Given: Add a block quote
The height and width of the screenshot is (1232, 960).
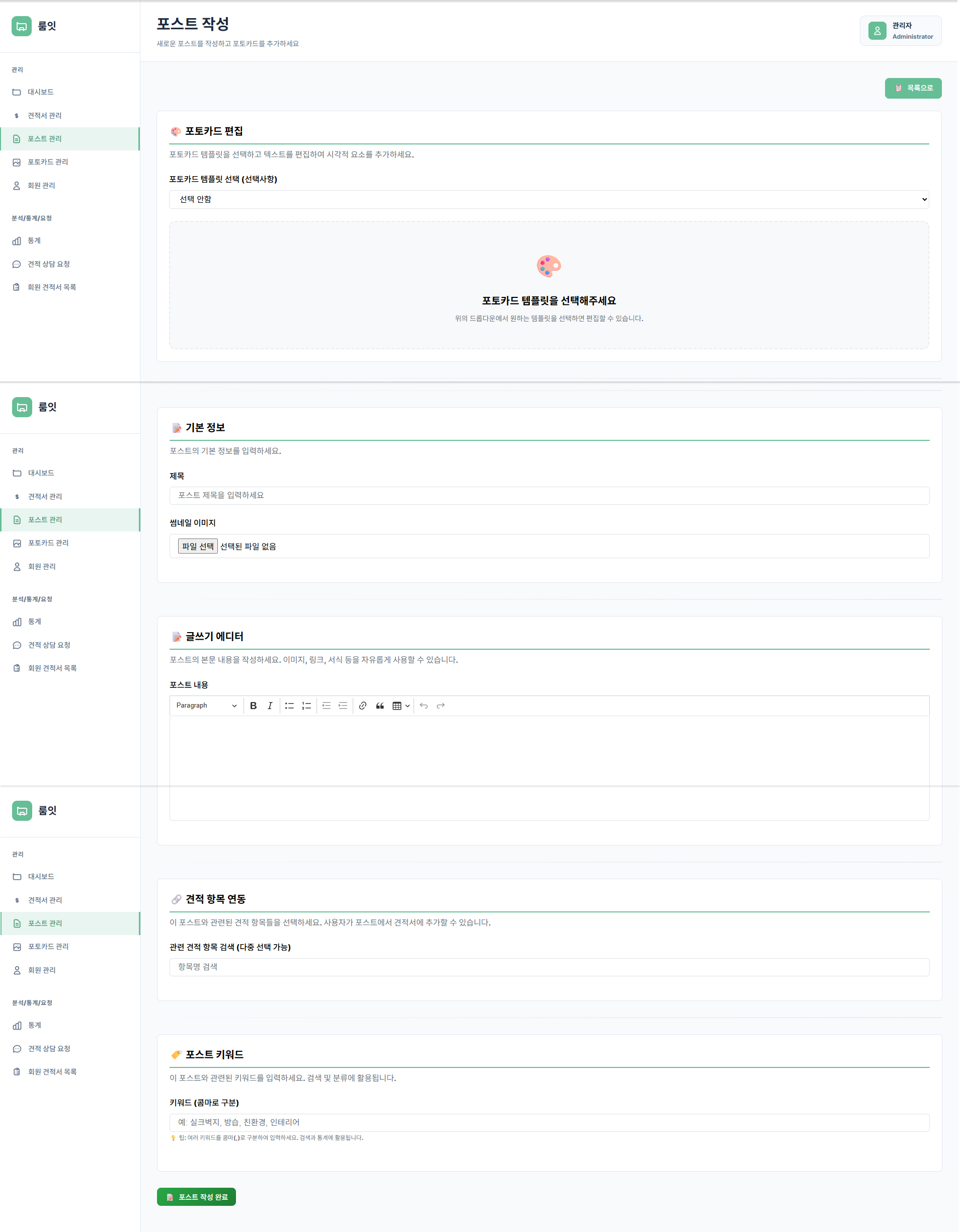Looking at the screenshot, I should [379, 706].
